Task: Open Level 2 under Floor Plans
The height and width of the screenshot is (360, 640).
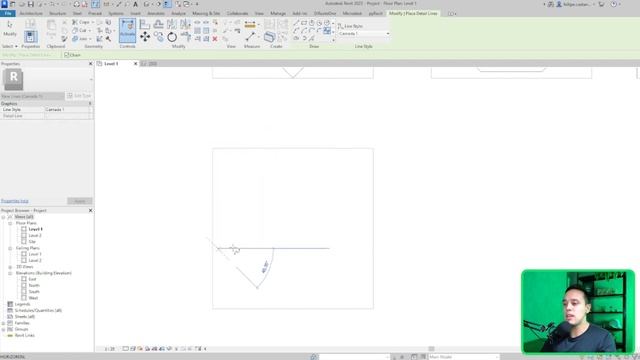Action: [35, 236]
